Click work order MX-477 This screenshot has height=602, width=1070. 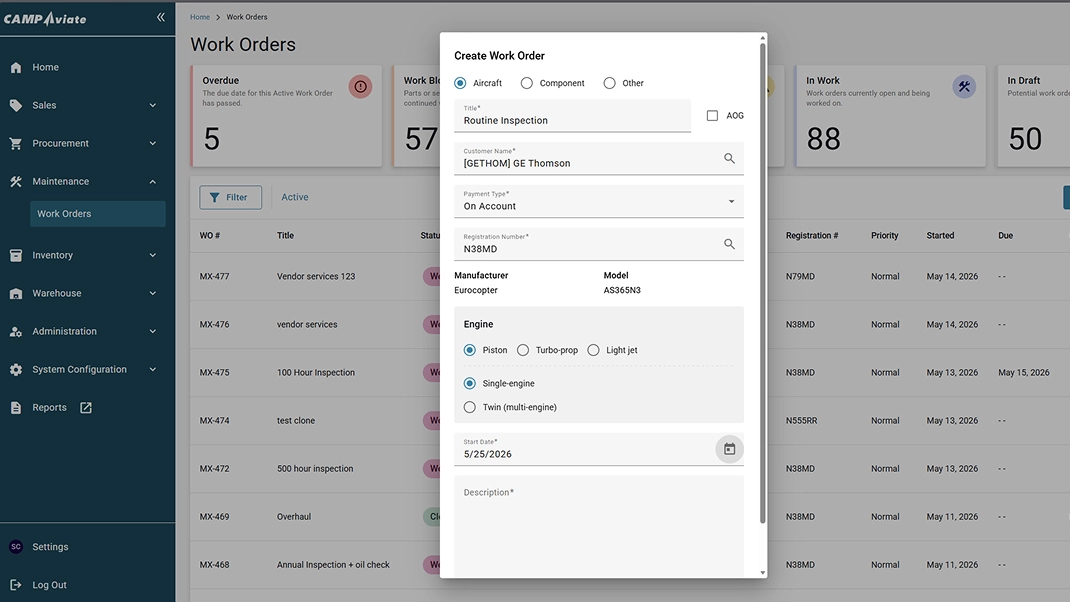pyautogui.click(x=214, y=276)
